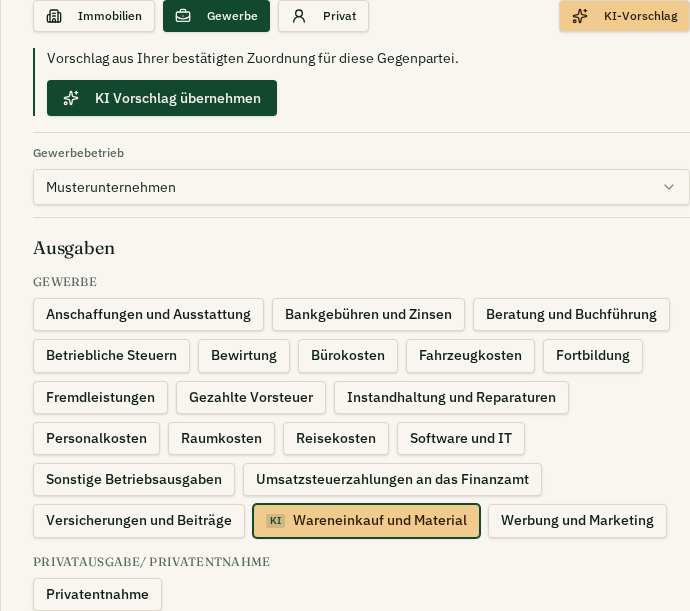The height and width of the screenshot is (611, 690).
Task: Click the GEWERBE section label
Action: [65, 282]
